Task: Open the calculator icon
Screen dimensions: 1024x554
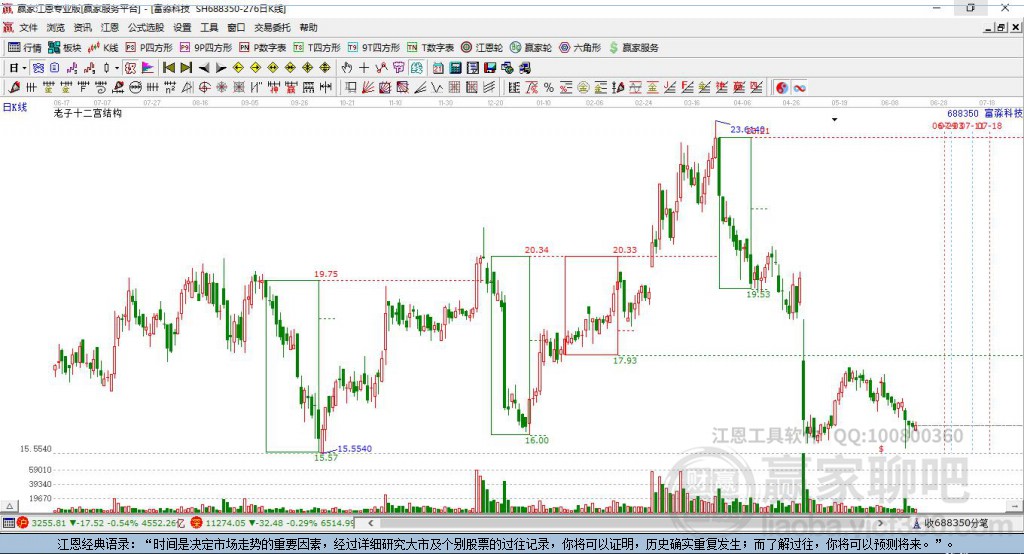Action: 455,68
